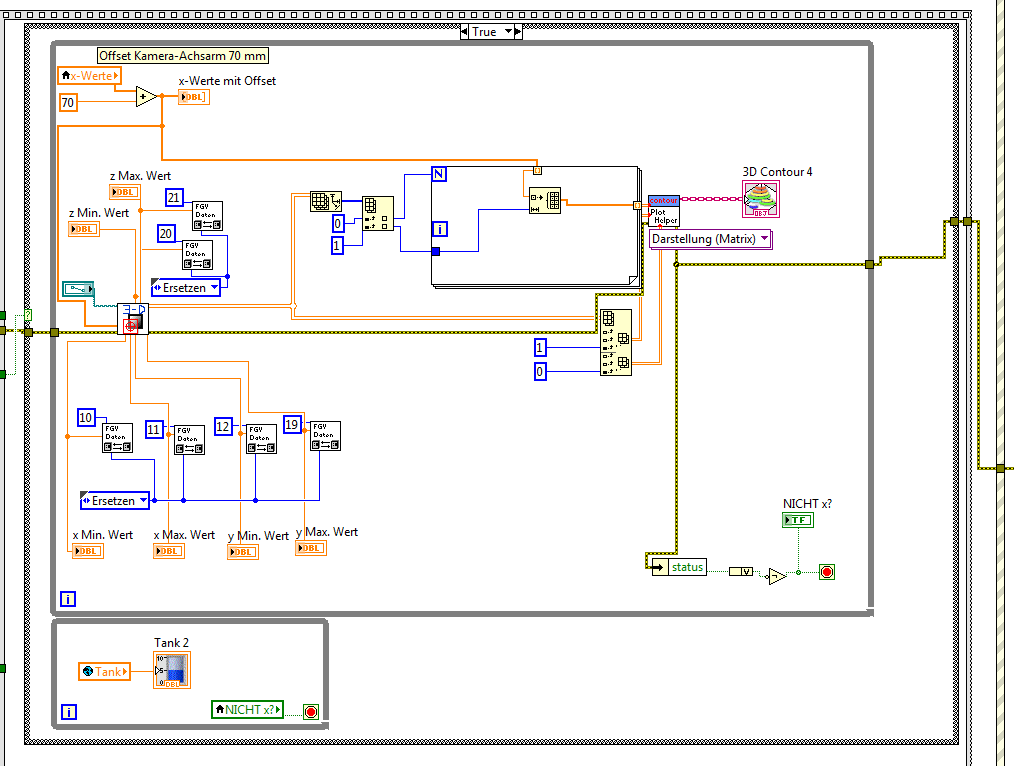Click the True case selector label
Viewport: 1014px width, 766px height.
point(484,32)
